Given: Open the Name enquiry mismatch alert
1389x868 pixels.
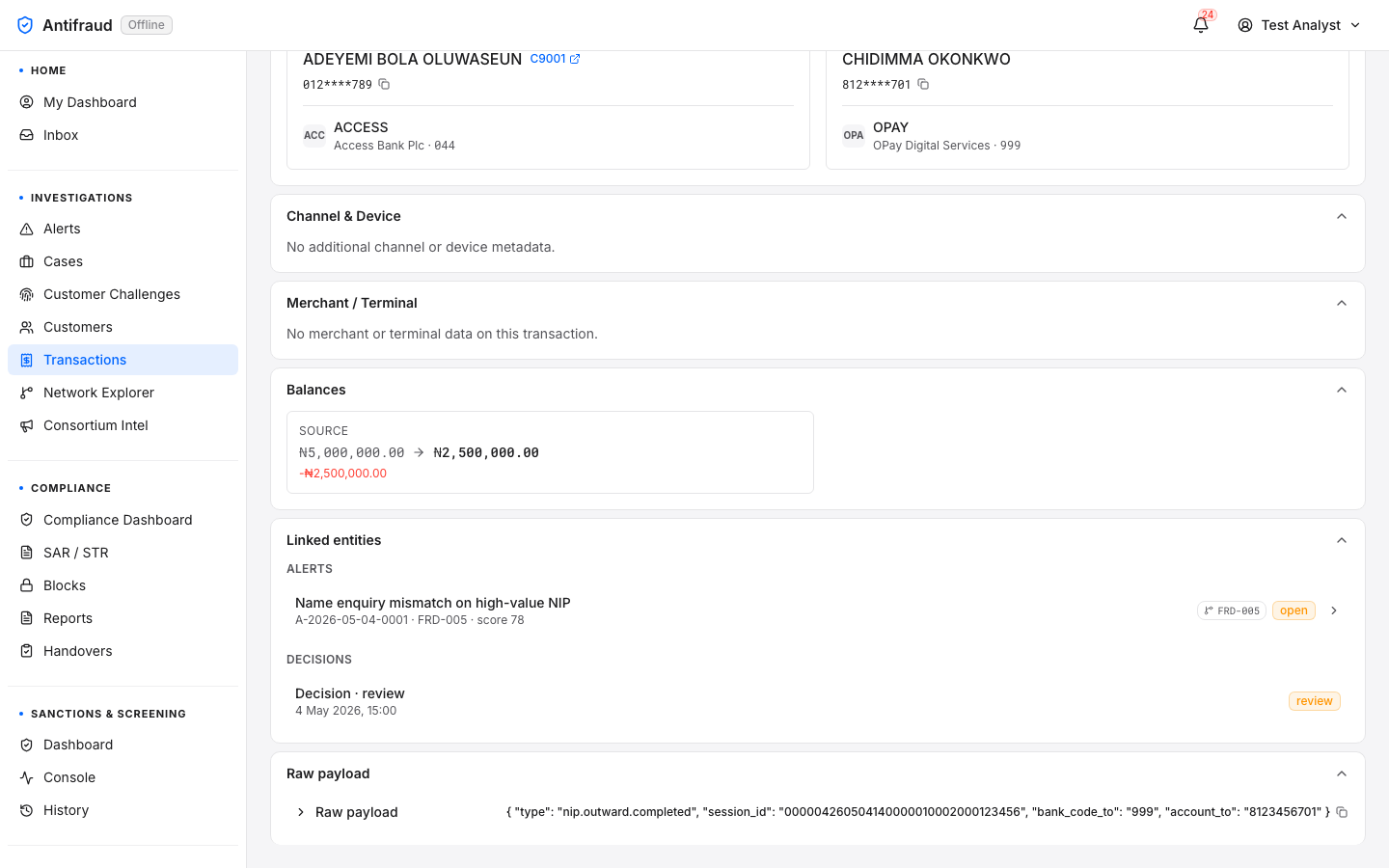Looking at the screenshot, I should [x=818, y=610].
